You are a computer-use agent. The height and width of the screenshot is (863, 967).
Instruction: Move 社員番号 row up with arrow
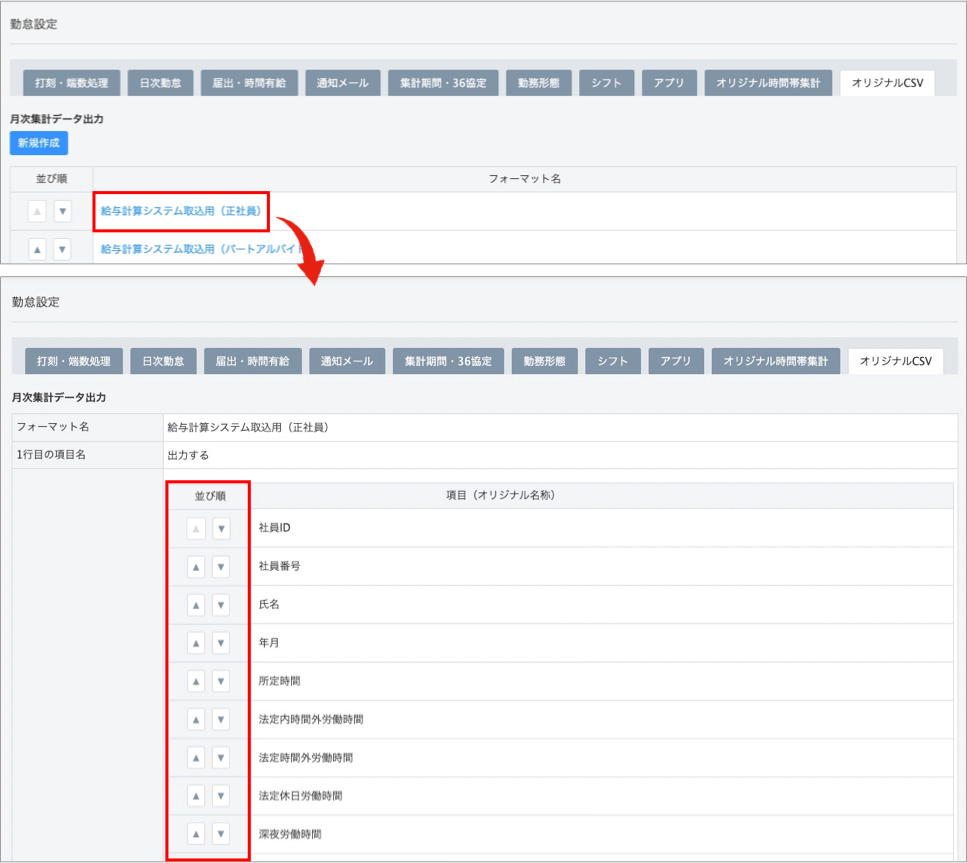196,567
